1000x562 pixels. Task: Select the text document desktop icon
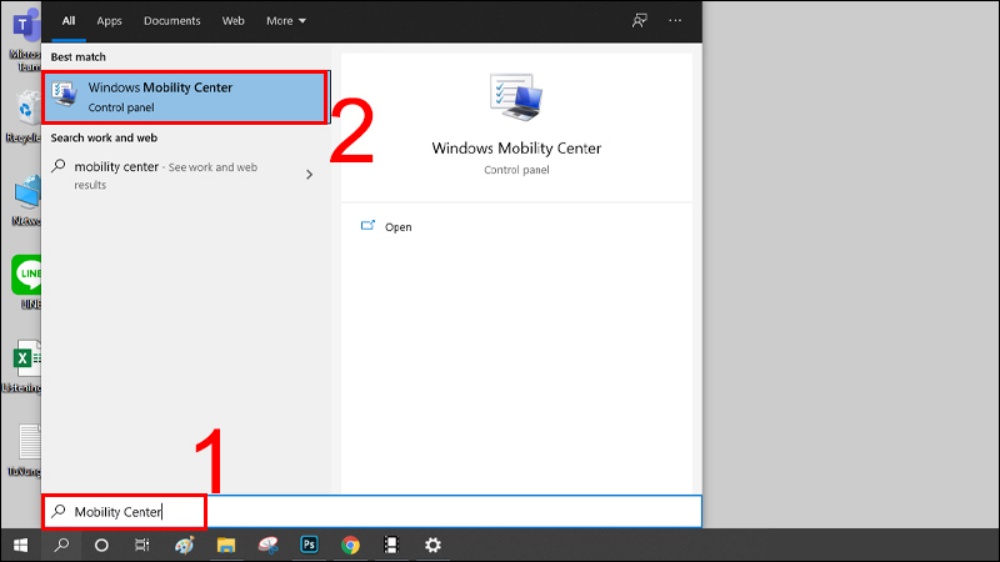(27, 450)
